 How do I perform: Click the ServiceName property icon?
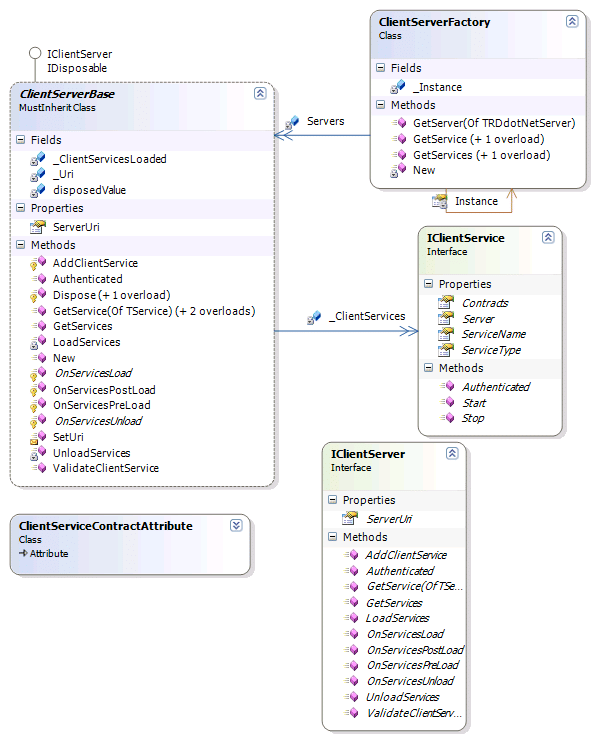coord(446,334)
